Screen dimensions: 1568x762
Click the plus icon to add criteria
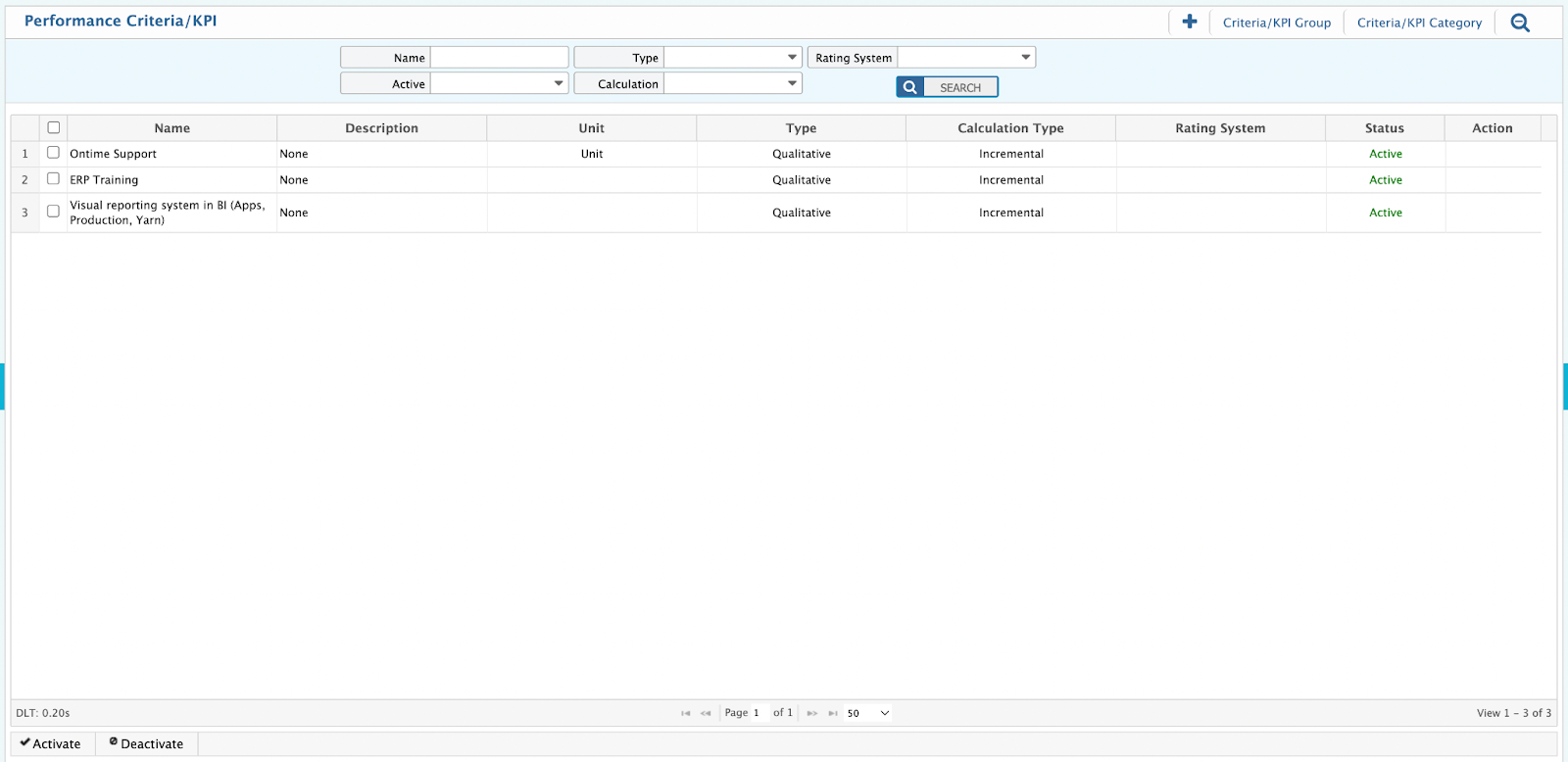pos(1190,22)
